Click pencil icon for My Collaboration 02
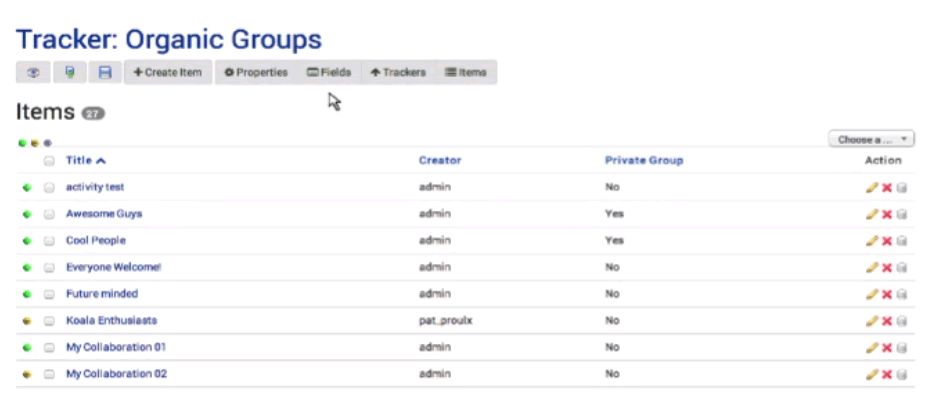Viewport: 939px width, 393px height. 872,374
